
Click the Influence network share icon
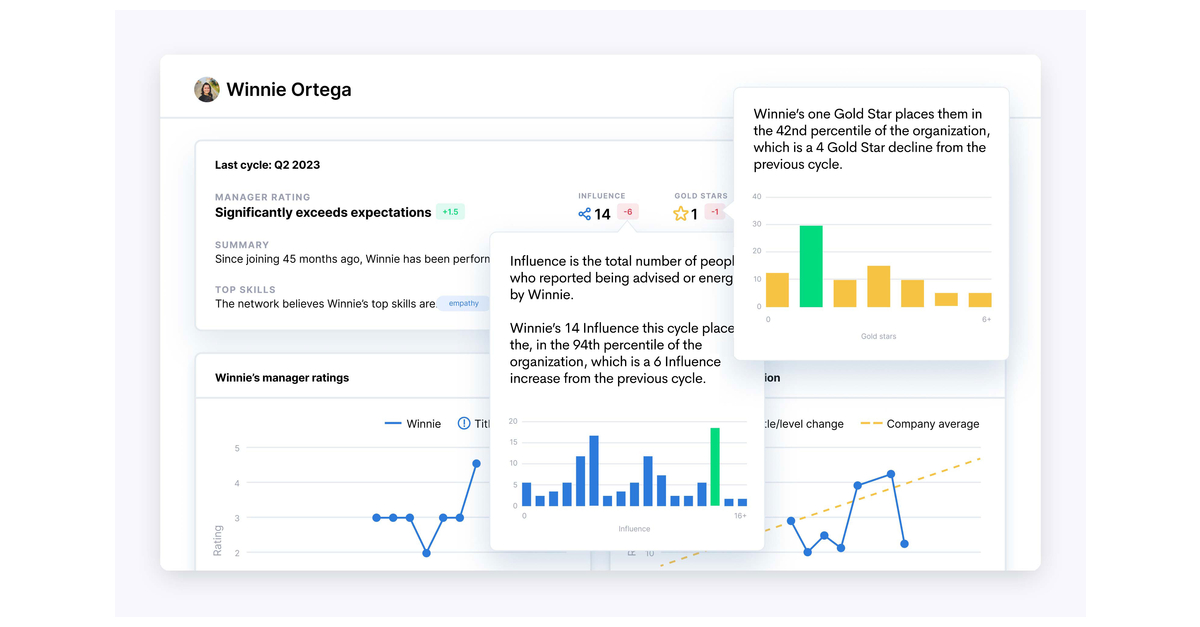[x=585, y=212]
